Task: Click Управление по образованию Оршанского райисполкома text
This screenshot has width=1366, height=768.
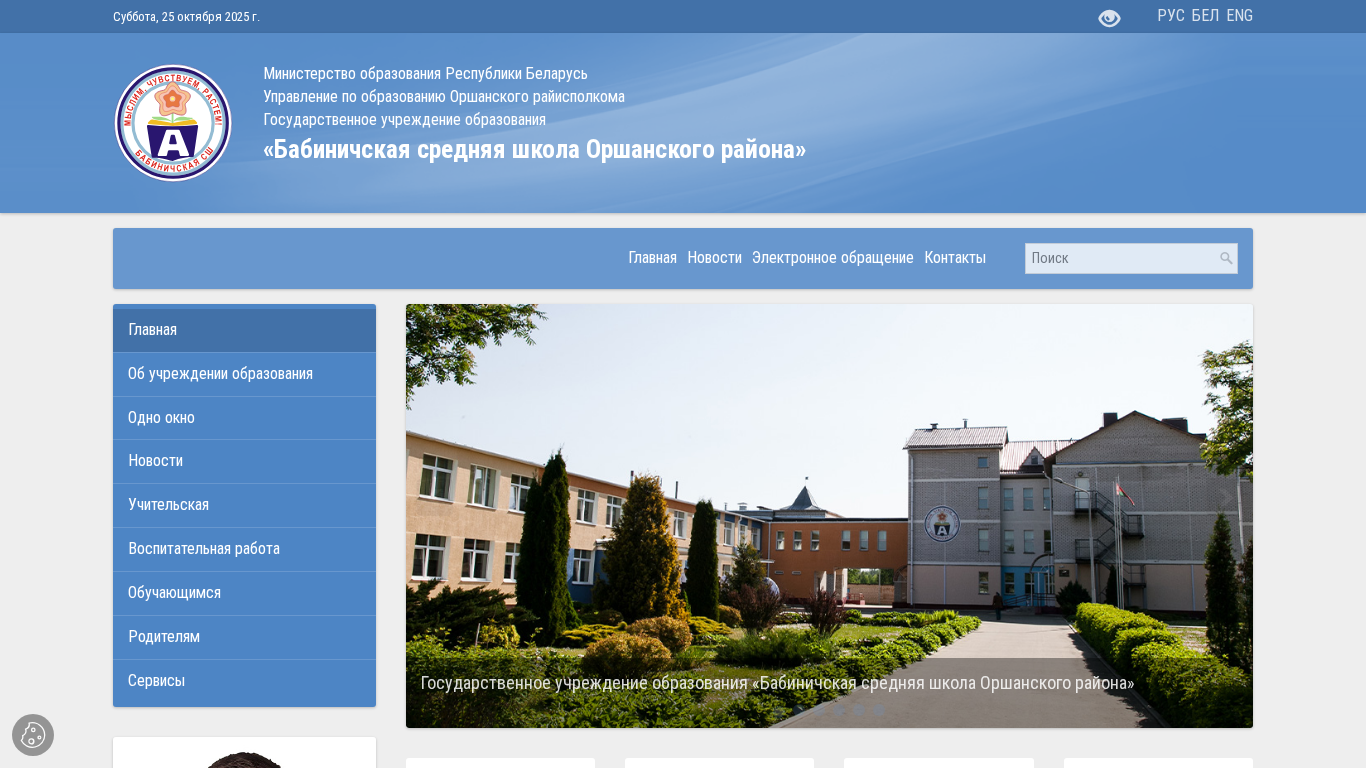Action: point(444,96)
